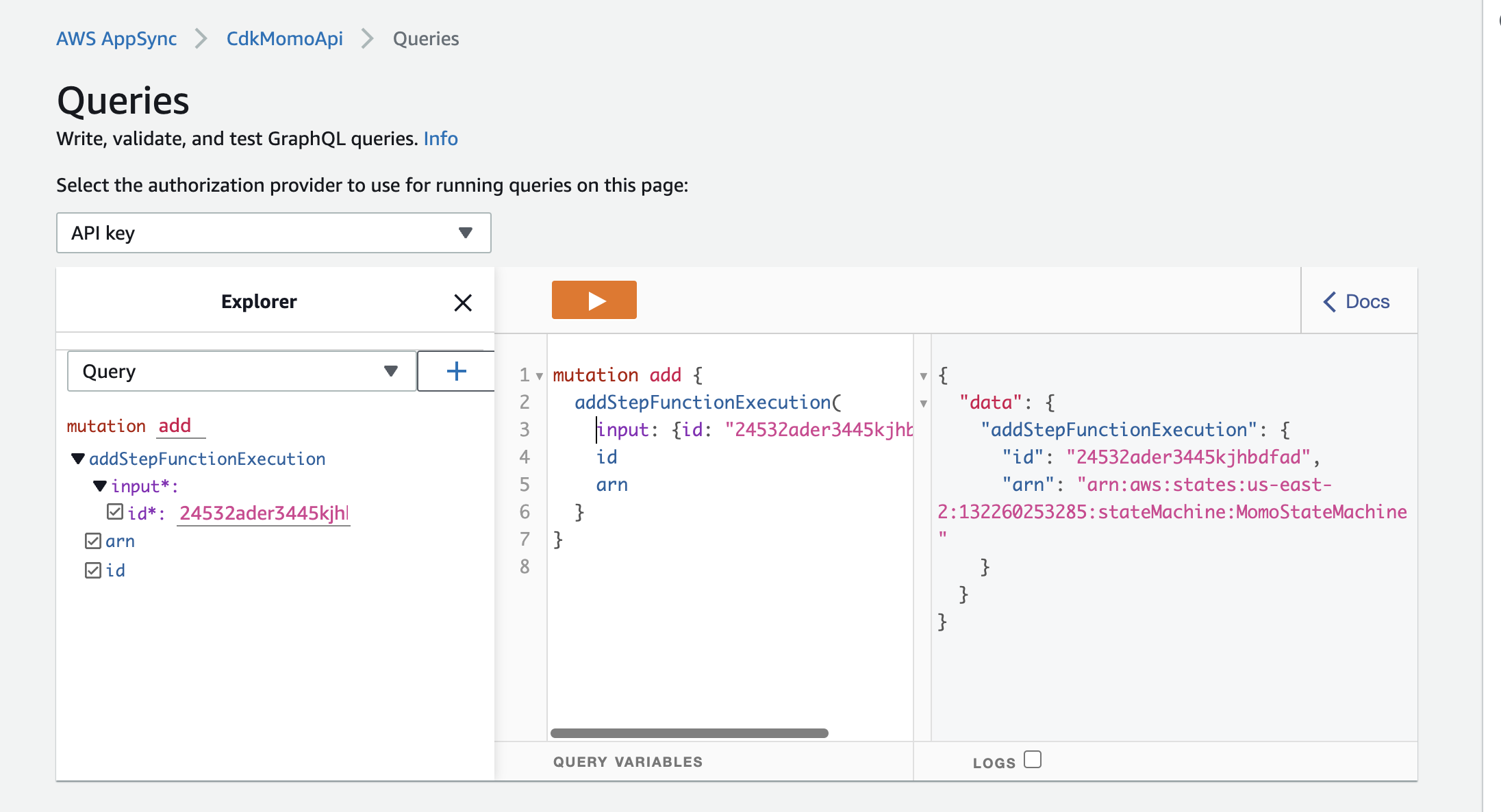Uncheck the id* input argument checkbox
1501x812 pixels.
[115, 511]
